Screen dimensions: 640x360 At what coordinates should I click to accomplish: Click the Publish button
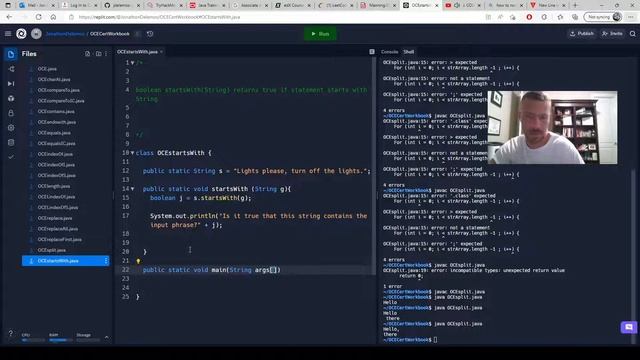[x=582, y=34]
